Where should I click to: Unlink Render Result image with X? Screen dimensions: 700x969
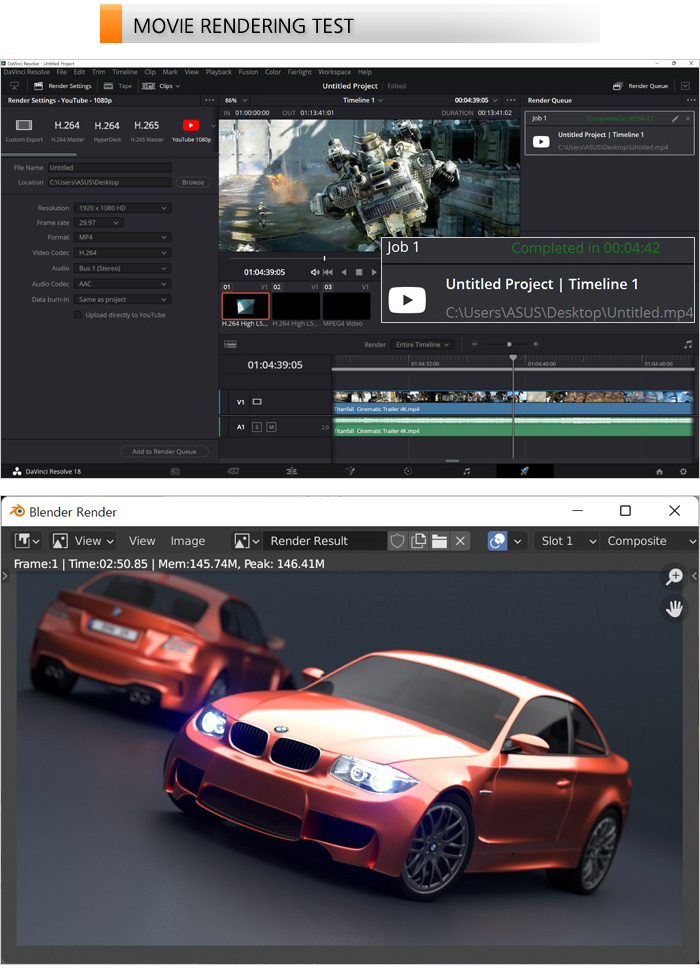coord(460,541)
